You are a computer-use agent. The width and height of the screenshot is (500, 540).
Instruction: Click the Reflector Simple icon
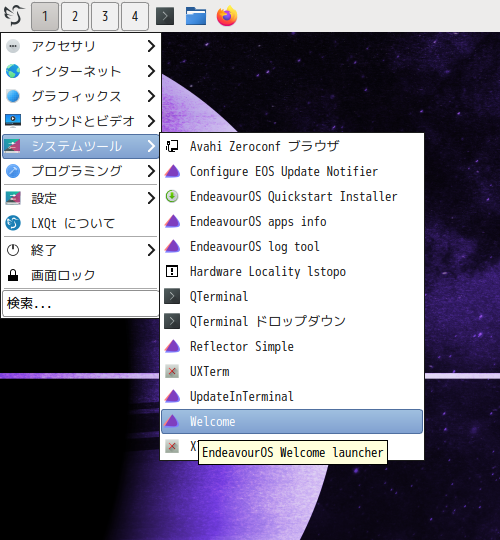pyautogui.click(x=172, y=346)
